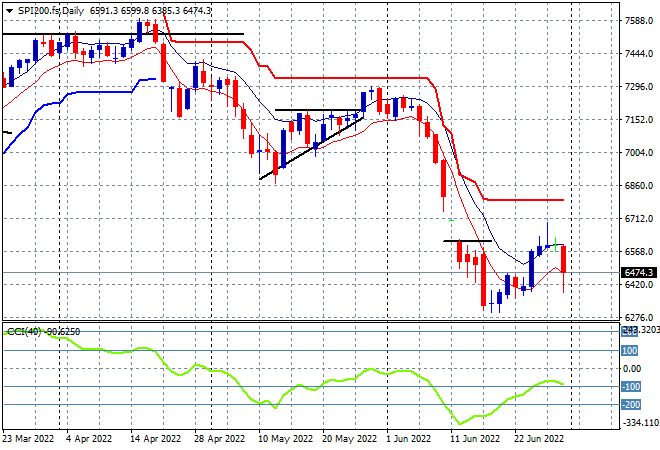The height and width of the screenshot is (450, 660).
Task: Click the 7444.0 price axis label
Action: pyautogui.click(x=639, y=54)
